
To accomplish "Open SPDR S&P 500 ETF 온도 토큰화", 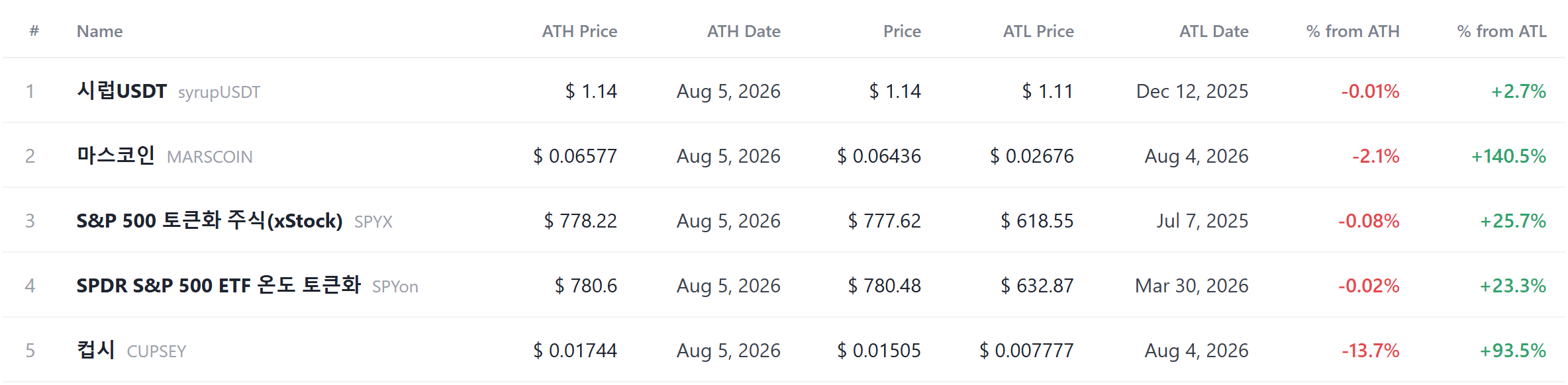I will (219, 285).
